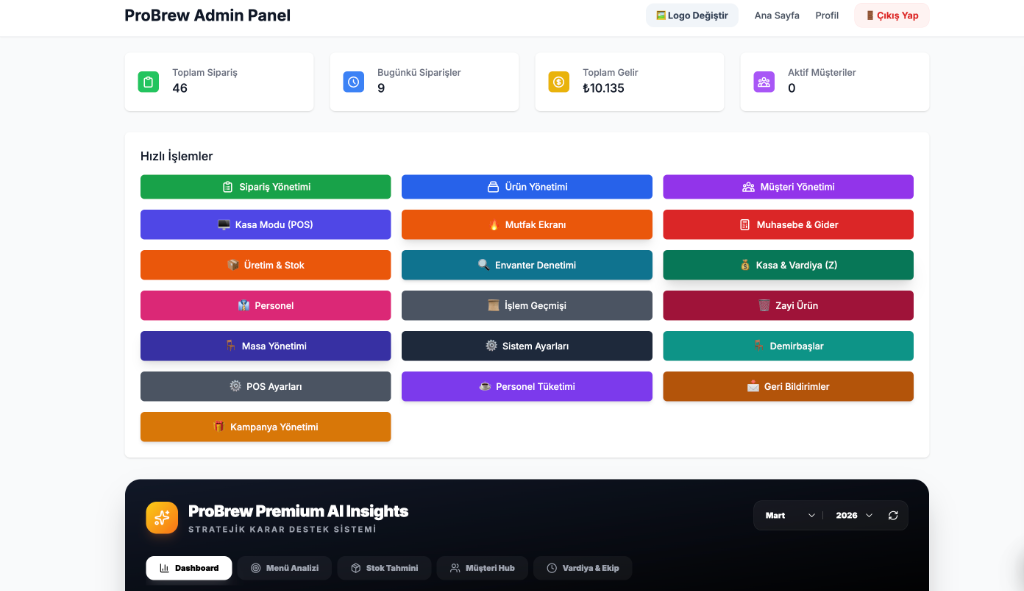Open the Stok Tahmini tab
1024x591 pixels.
tap(384, 568)
